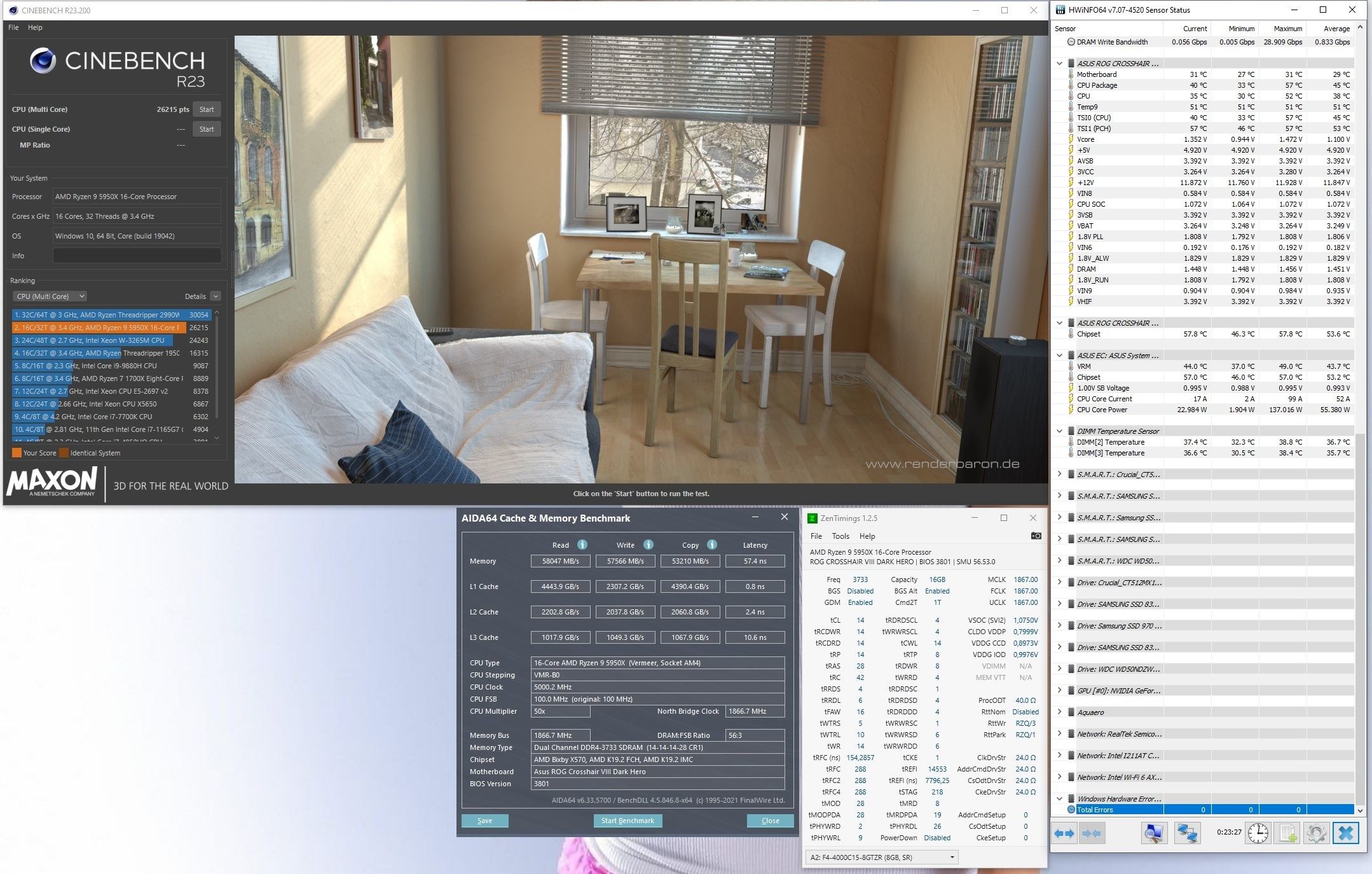Click ZenTimings green Z title icon

(812, 518)
